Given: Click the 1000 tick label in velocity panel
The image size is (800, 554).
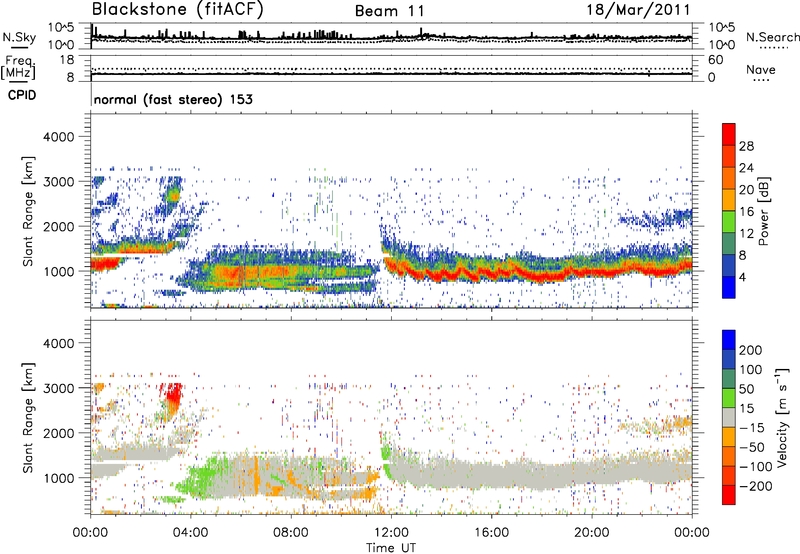Looking at the screenshot, I should pyautogui.click(x=58, y=478).
